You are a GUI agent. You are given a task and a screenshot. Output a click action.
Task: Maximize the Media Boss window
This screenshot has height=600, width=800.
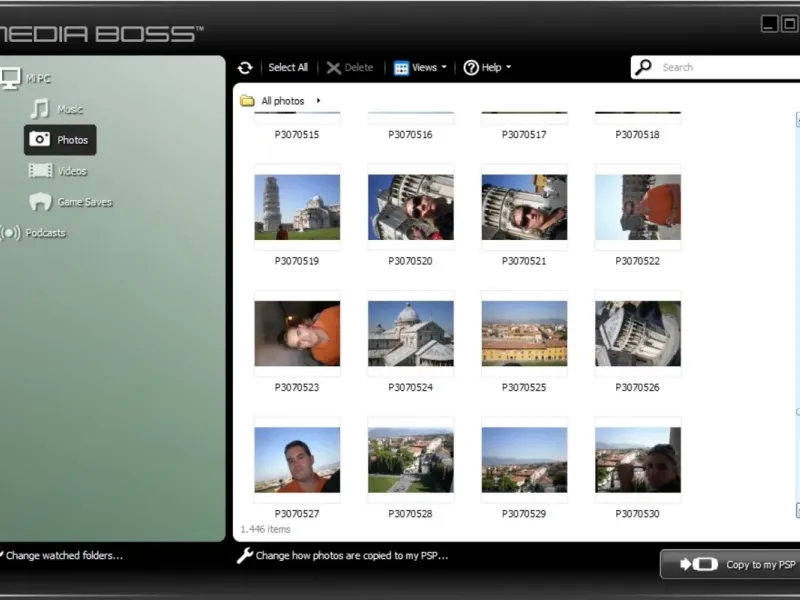click(x=790, y=23)
